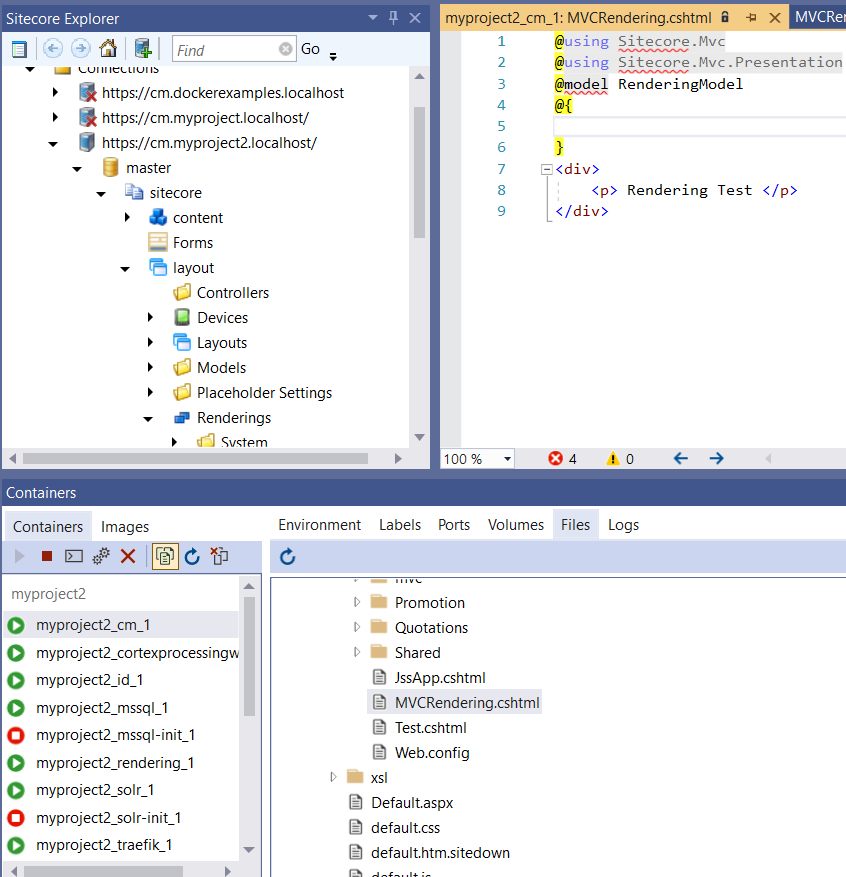Image resolution: width=846 pixels, height=877 pixels.
Task: Navigate to previous issue arrow in editor
Action: point(680,459)
